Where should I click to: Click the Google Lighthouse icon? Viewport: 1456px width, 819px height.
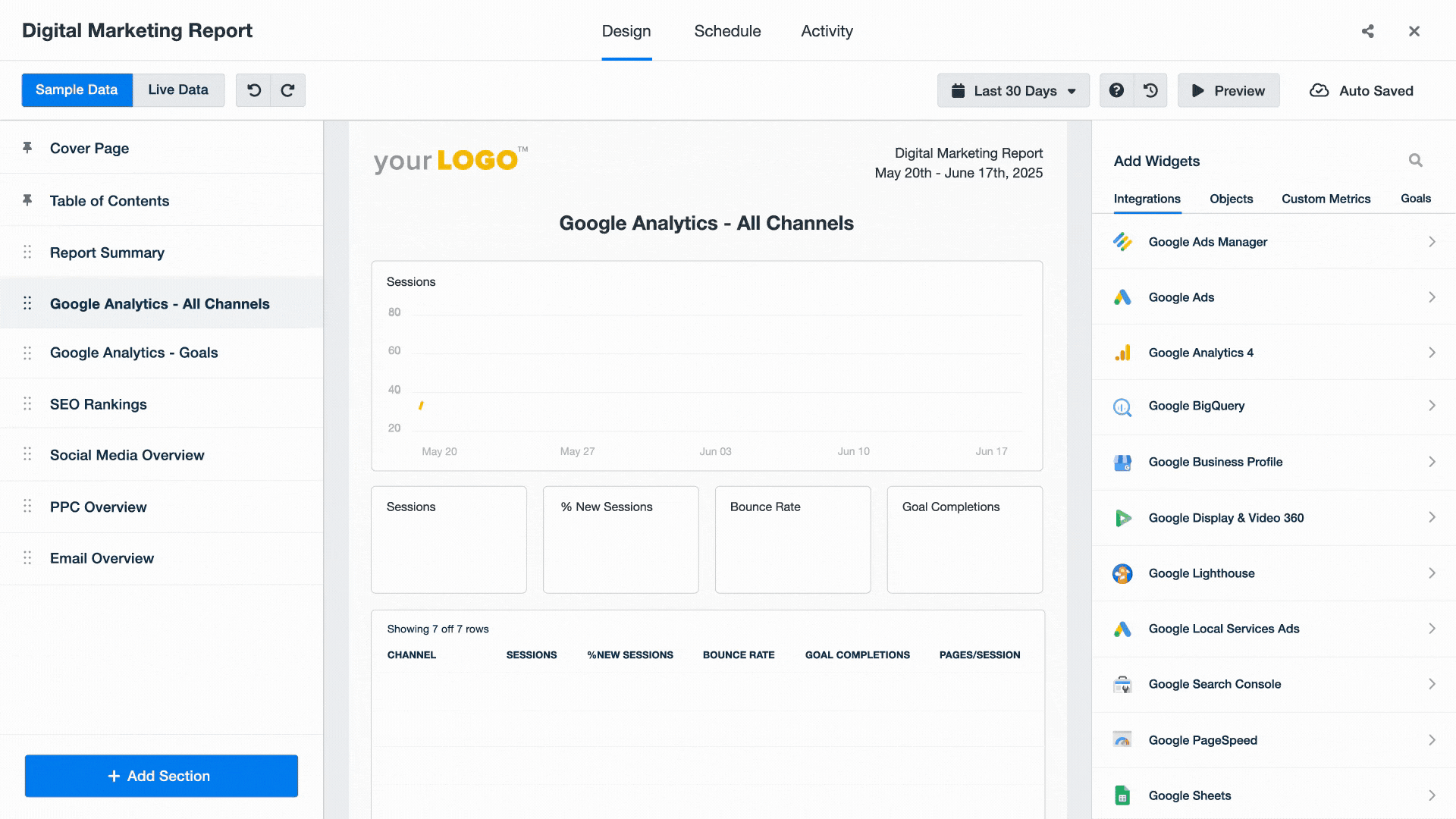1122,573
